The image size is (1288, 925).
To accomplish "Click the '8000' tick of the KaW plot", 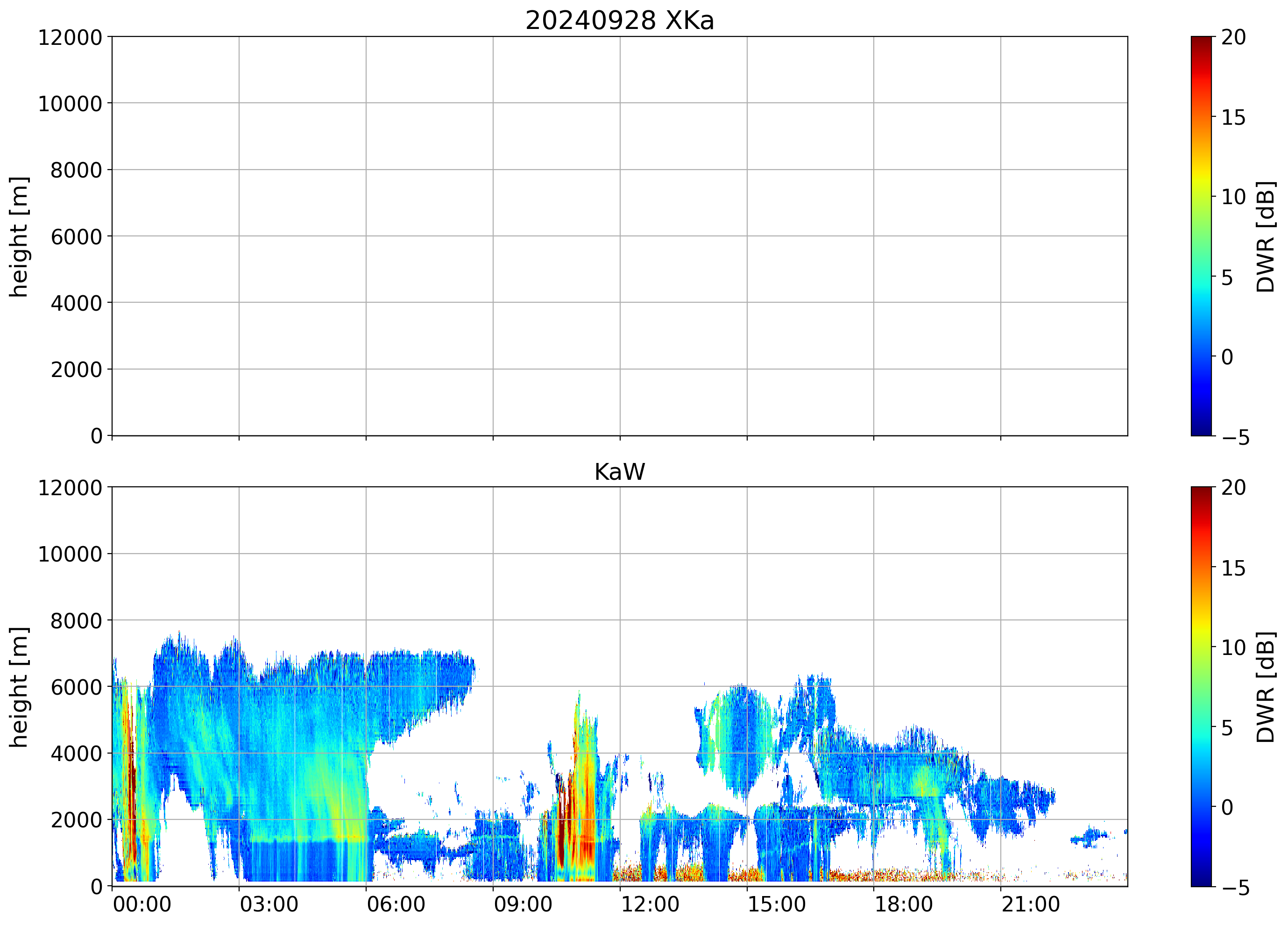I will click(76, 621).
